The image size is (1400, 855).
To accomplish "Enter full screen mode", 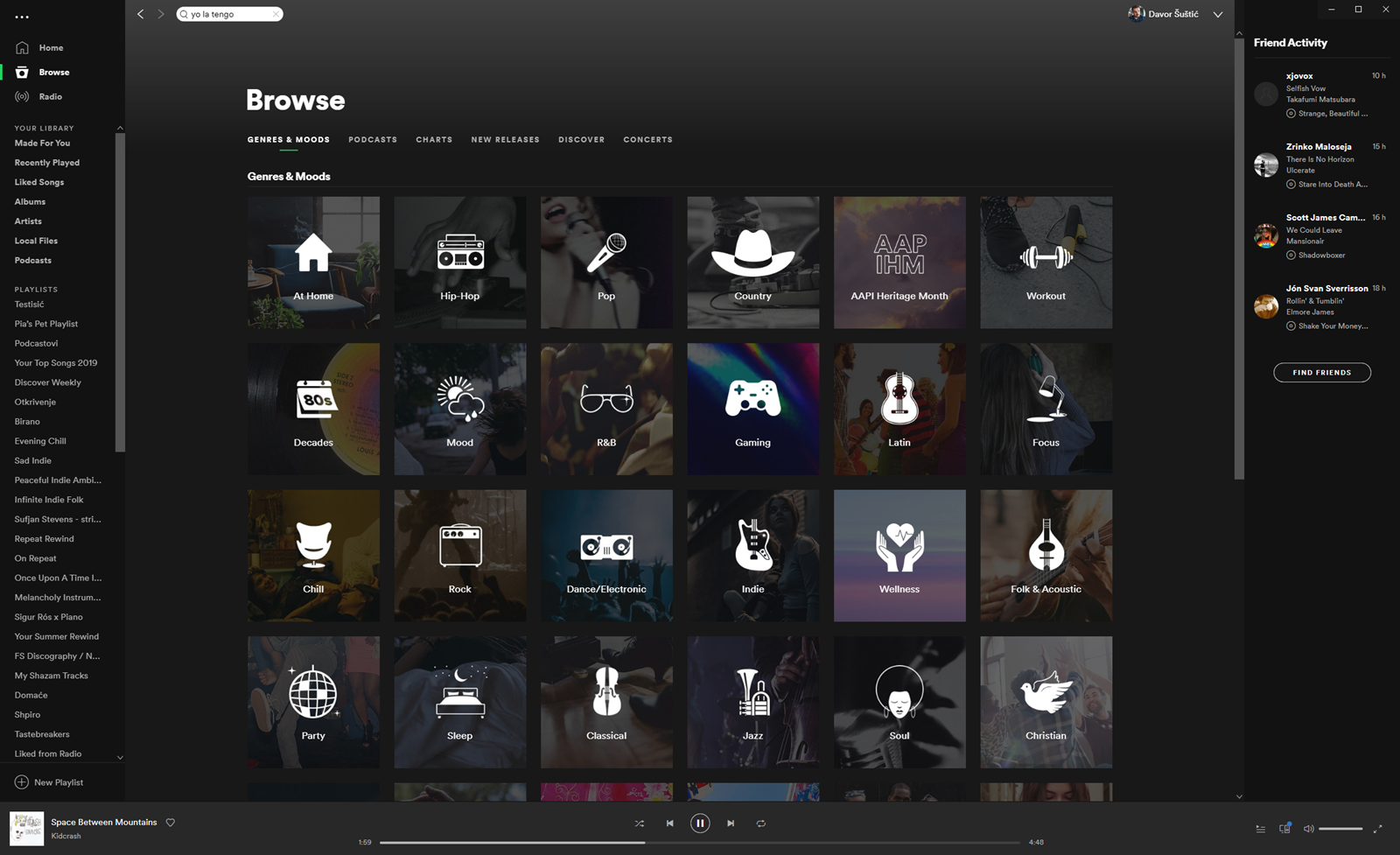I will point(1378,829).
